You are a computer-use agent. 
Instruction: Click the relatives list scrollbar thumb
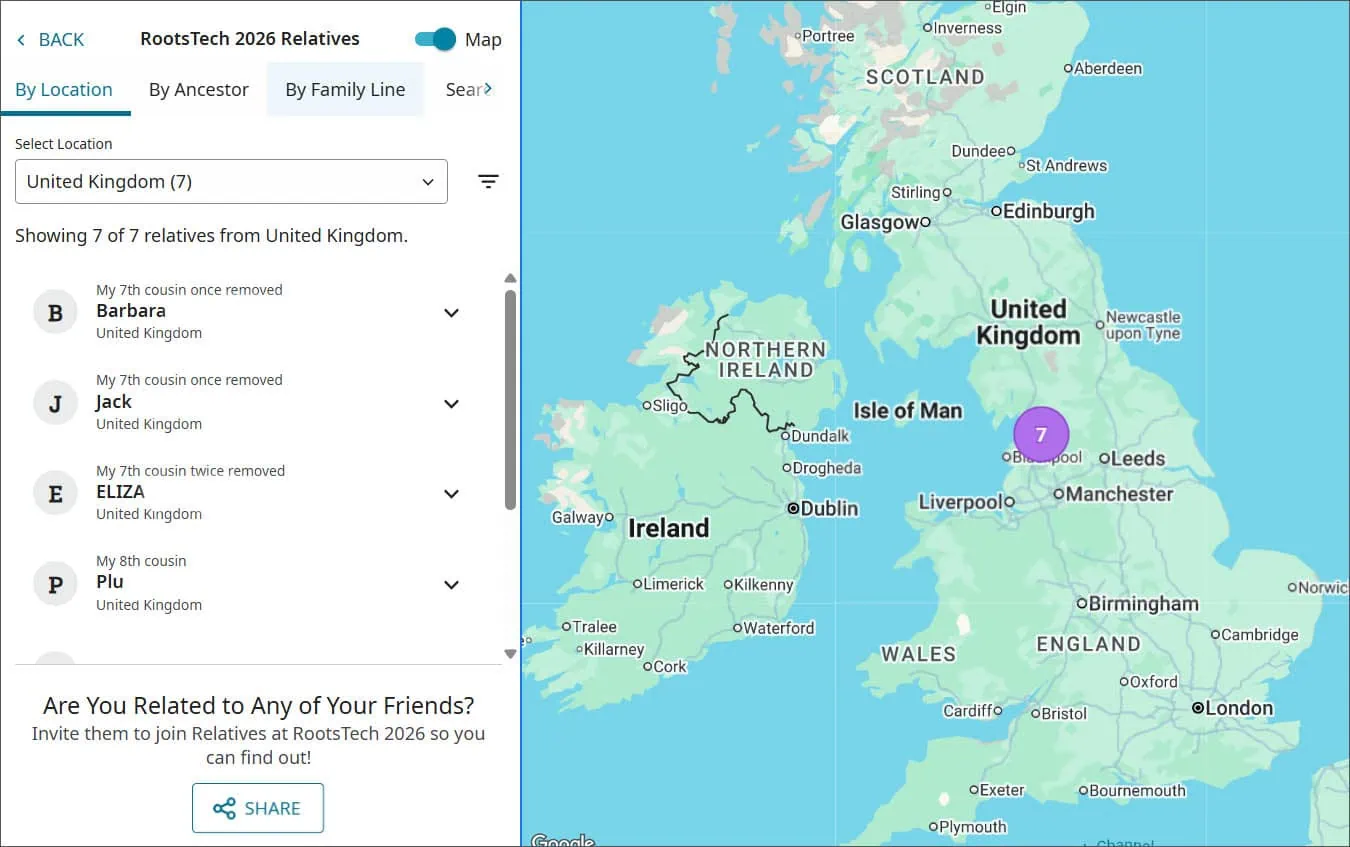click(510, 400)
